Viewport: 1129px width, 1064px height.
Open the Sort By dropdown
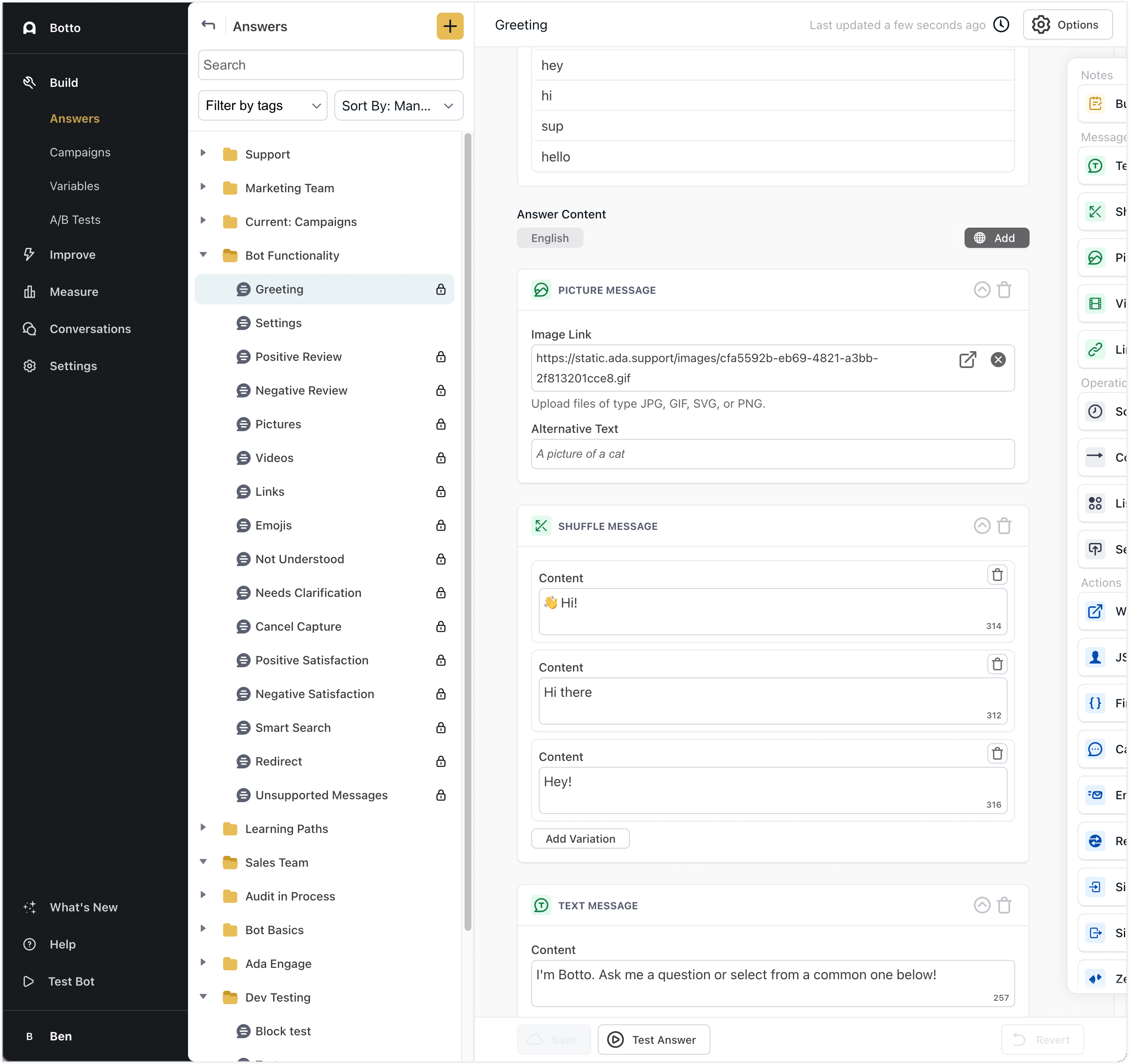398,106
